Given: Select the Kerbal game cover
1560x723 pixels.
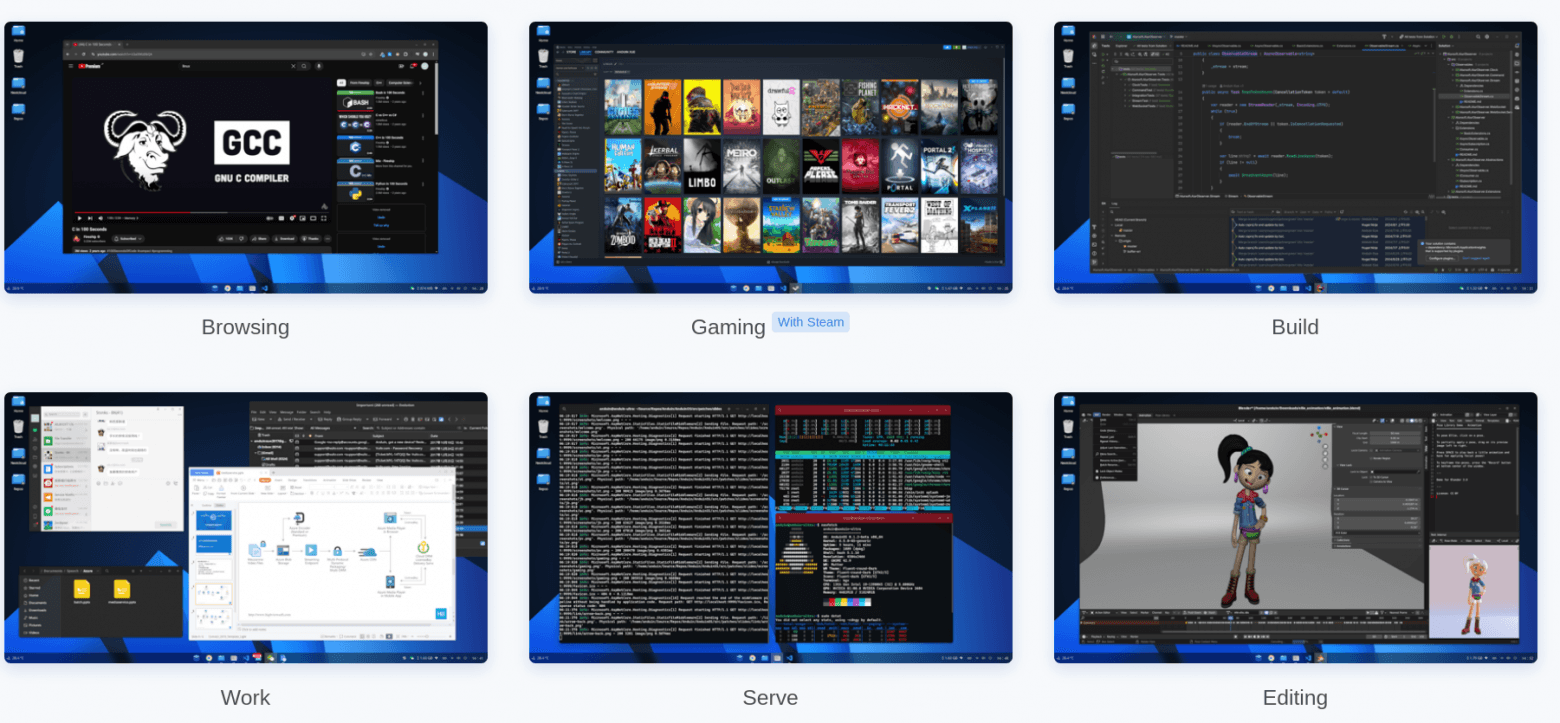Looking at the screenshot, I should tap(662, 166).
